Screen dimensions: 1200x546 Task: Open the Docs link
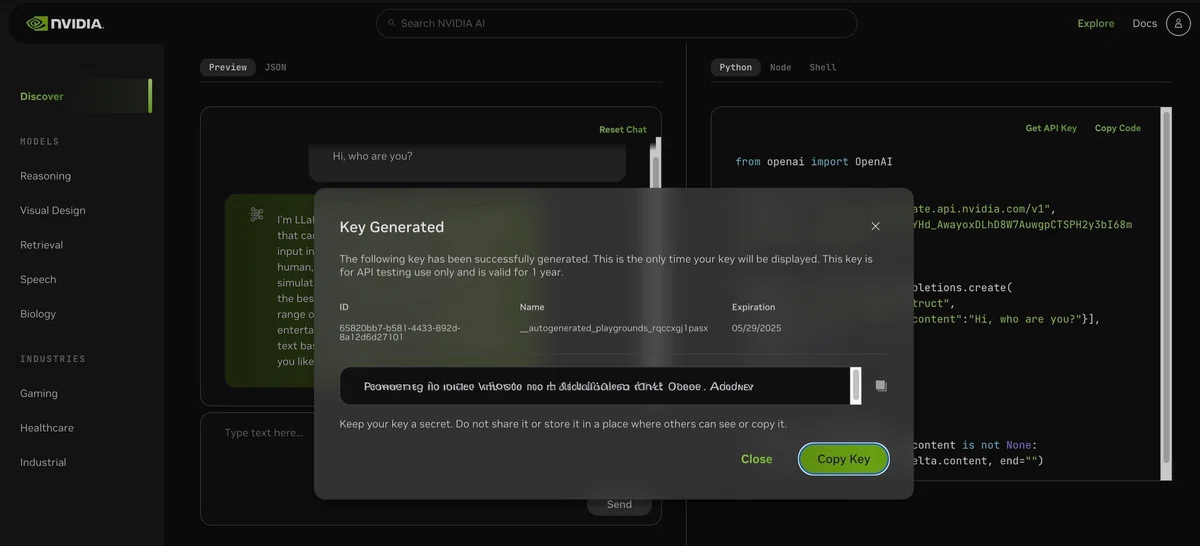(1144, 23)
